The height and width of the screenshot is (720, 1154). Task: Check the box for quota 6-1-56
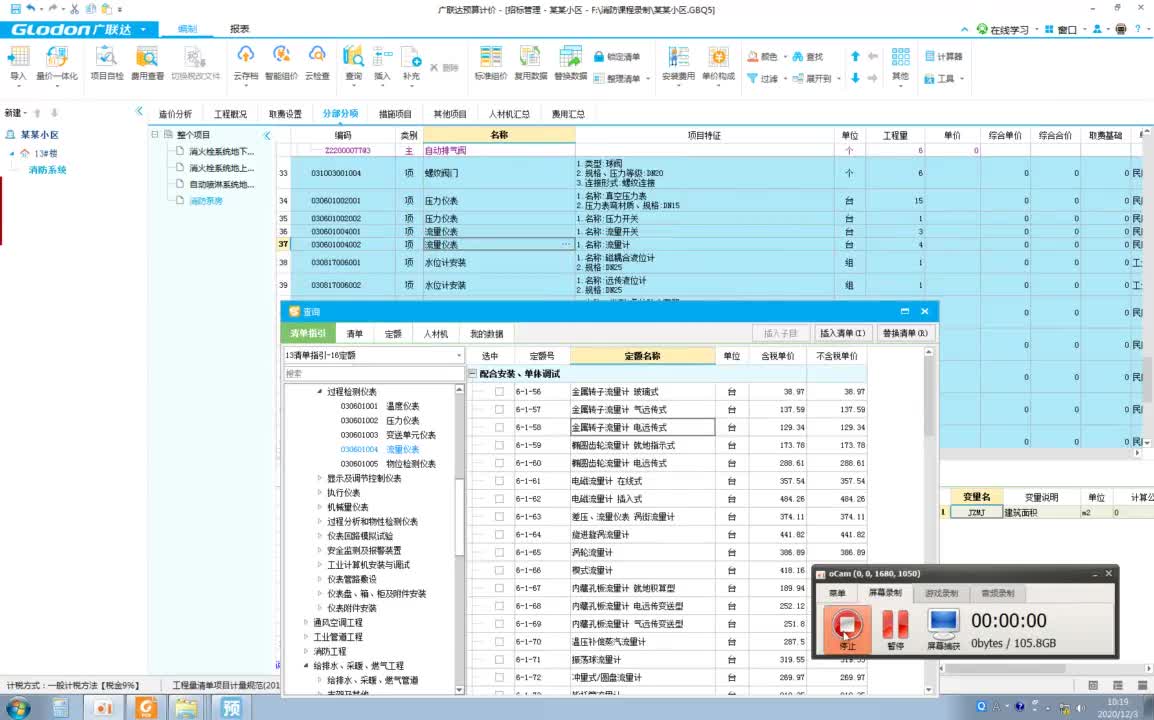499,392
